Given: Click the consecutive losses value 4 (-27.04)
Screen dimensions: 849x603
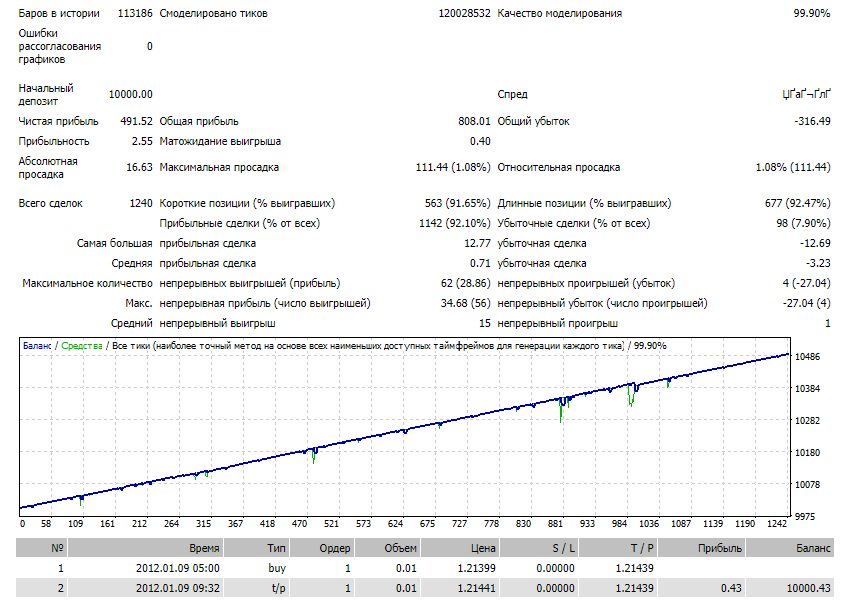Looking at the screenshot, I should click(806, 283).
